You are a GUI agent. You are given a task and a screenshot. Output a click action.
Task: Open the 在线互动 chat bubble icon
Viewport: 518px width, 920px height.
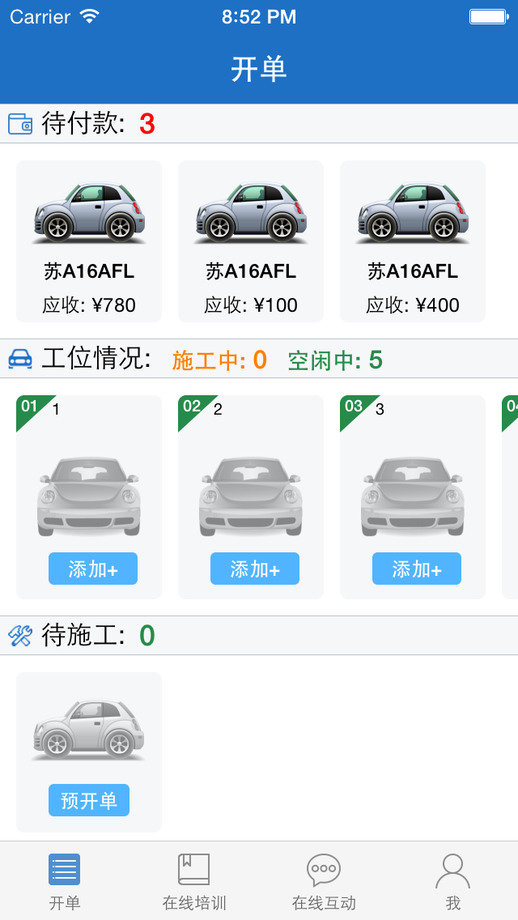point(323,870)
